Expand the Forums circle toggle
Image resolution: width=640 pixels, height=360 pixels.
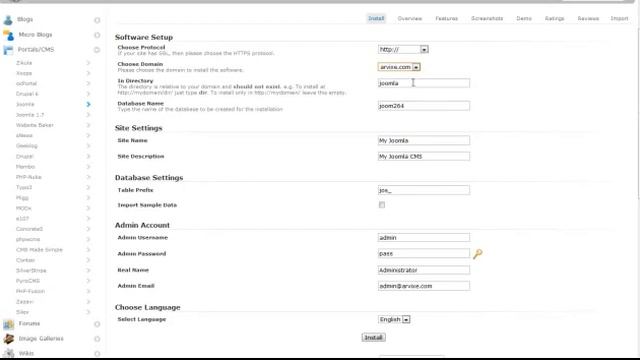pyautogui.click(x=97, y=324)
